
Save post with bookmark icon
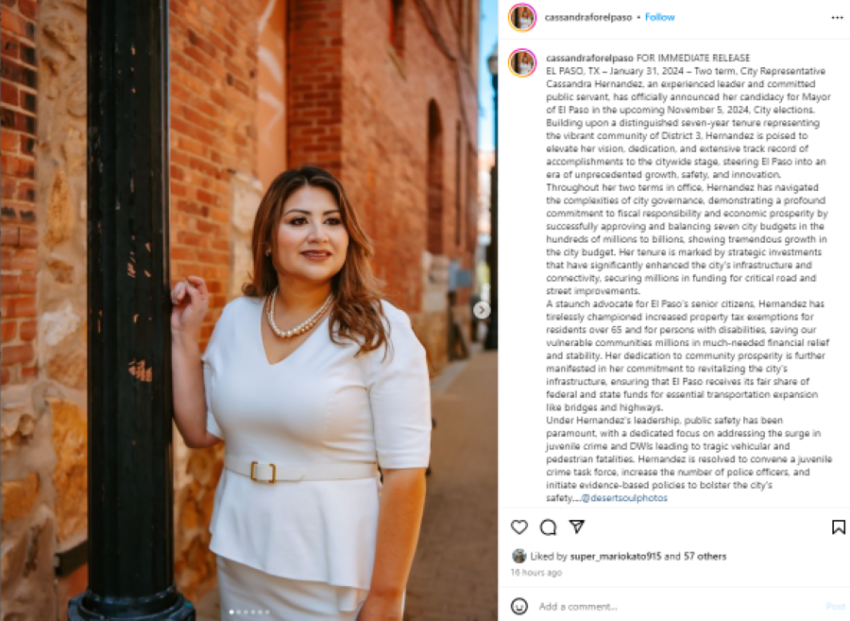click(x=838, y=527)
